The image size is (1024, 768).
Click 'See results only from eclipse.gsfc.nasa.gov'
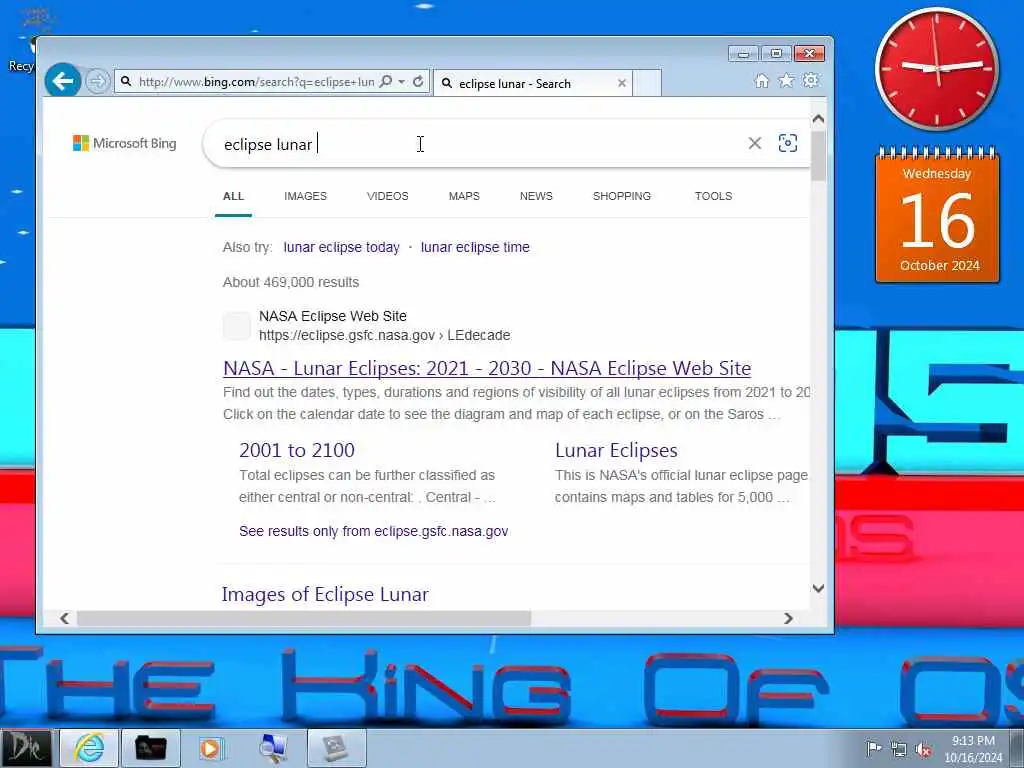click(373, 531)
